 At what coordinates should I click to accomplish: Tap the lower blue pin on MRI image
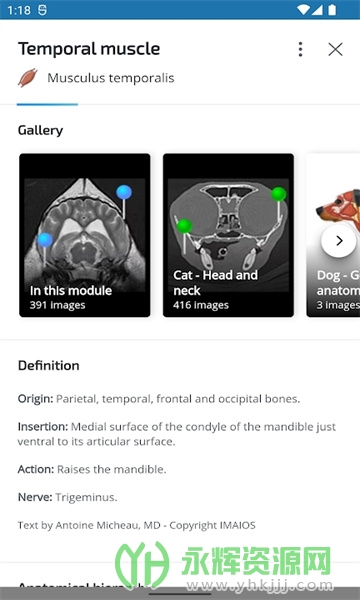tap(45, 240)
